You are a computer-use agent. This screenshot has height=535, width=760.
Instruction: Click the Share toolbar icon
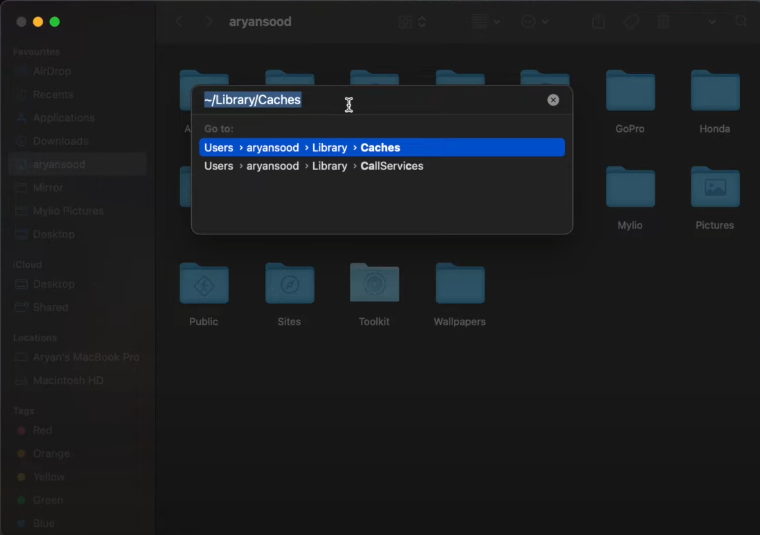point(599,21)
